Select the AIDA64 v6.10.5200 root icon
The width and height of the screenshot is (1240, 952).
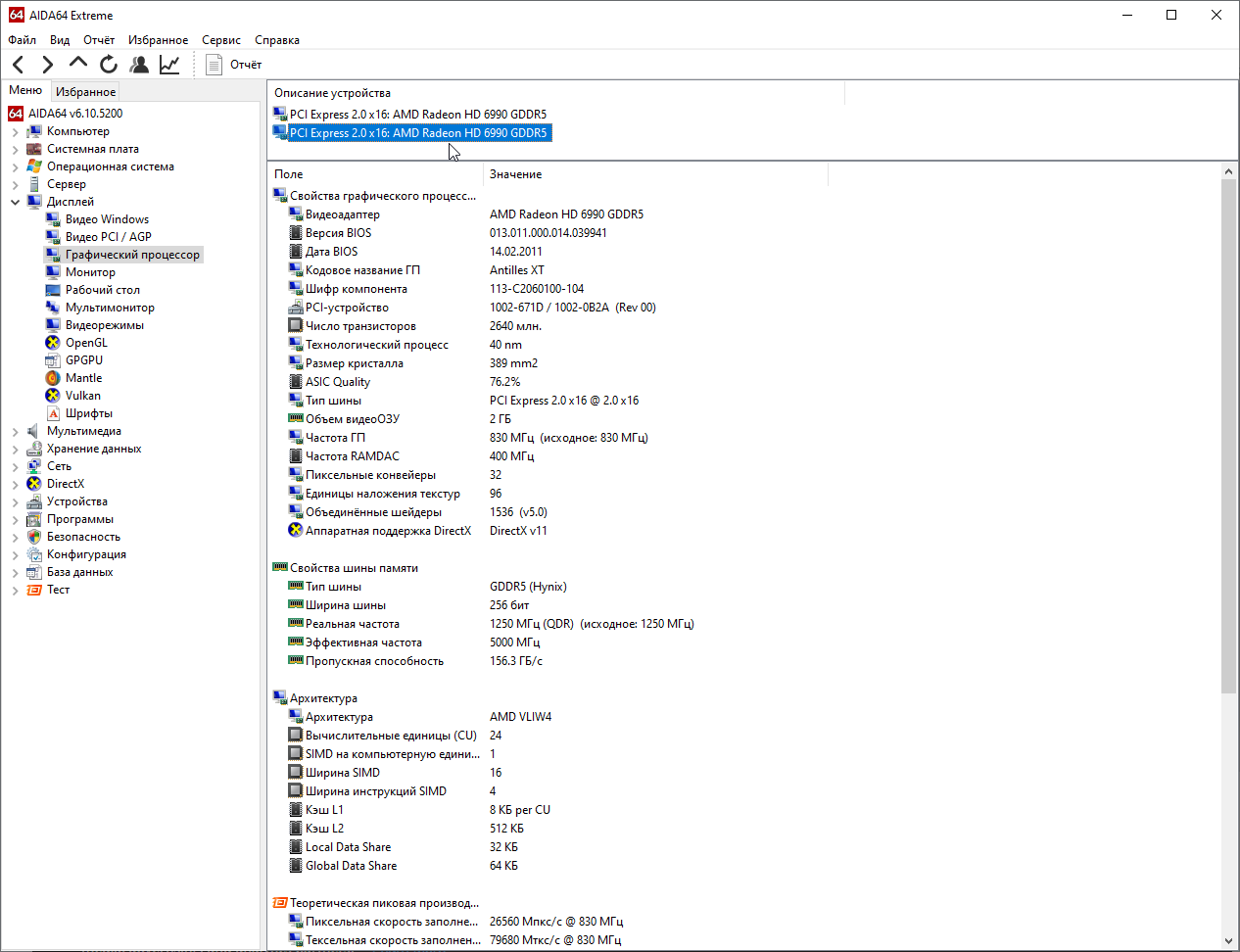(x=16, y=114)
